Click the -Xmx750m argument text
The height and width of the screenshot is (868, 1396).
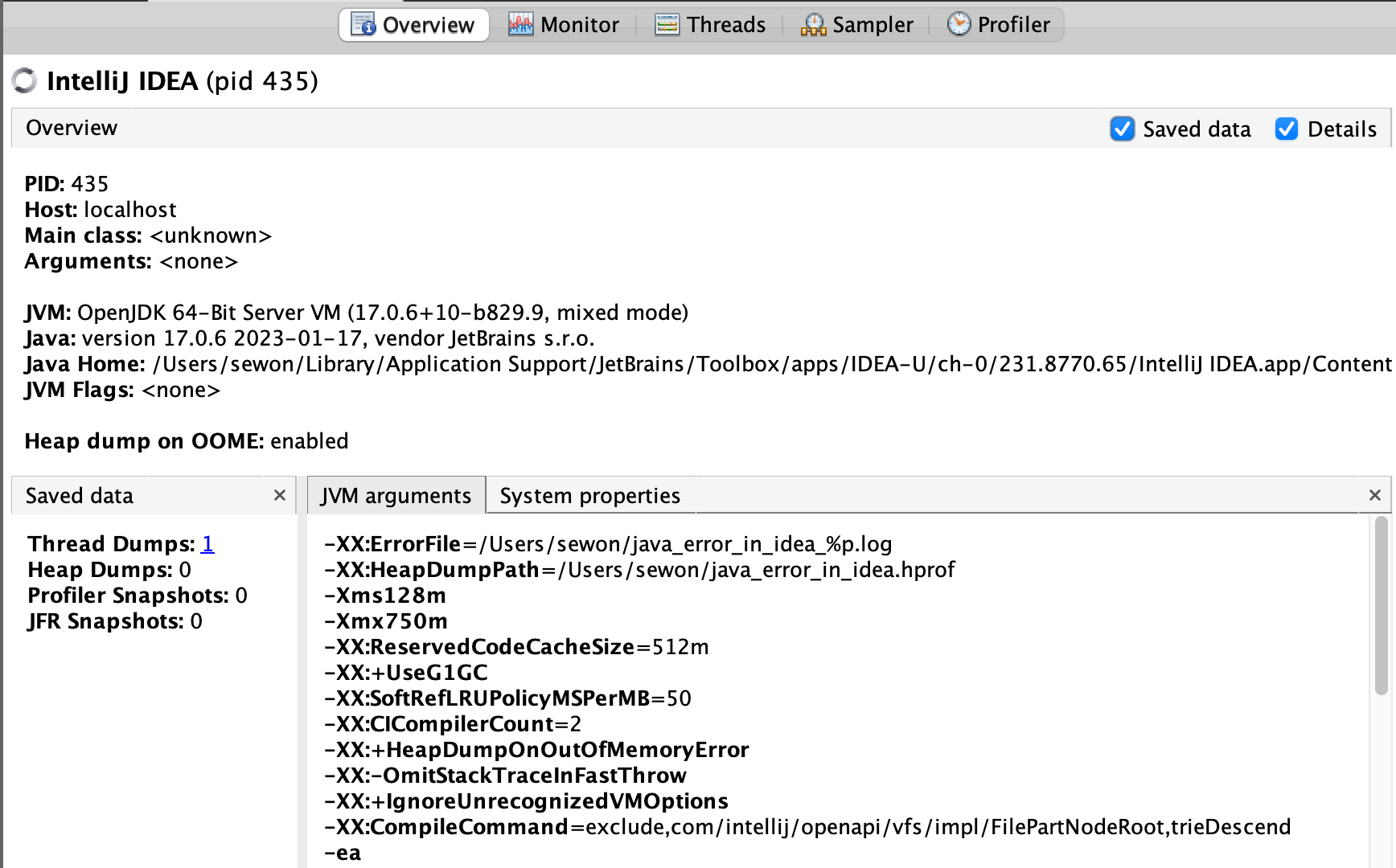(x=386, y=621)
